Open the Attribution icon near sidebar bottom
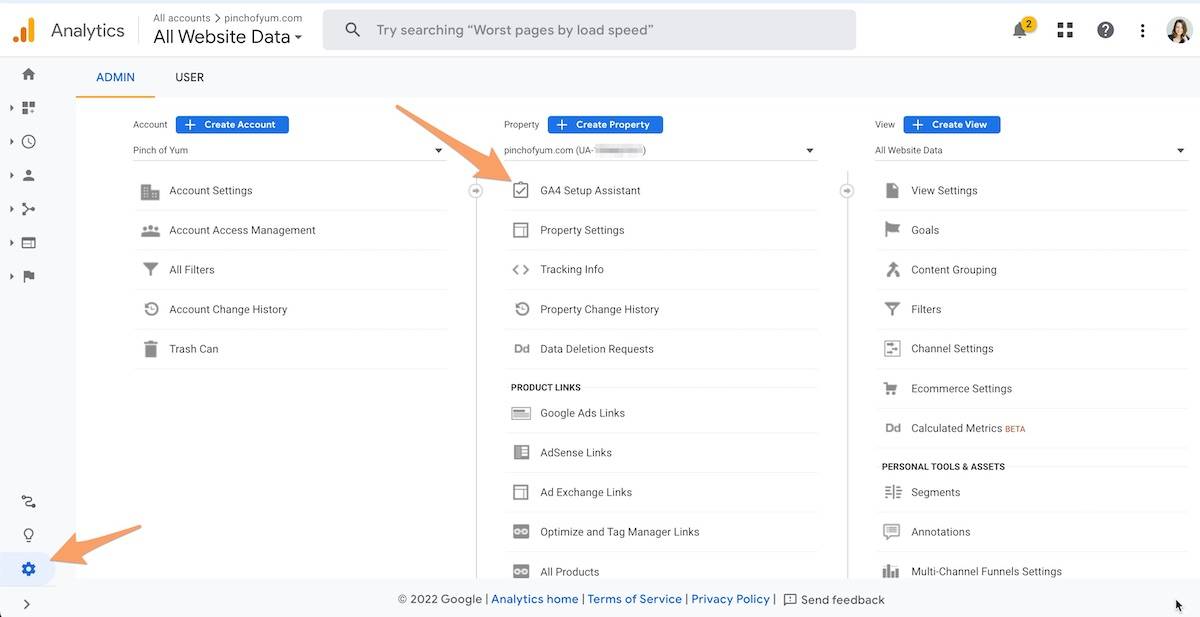Screen dimensions: 1200x617 tap(28, 500)
